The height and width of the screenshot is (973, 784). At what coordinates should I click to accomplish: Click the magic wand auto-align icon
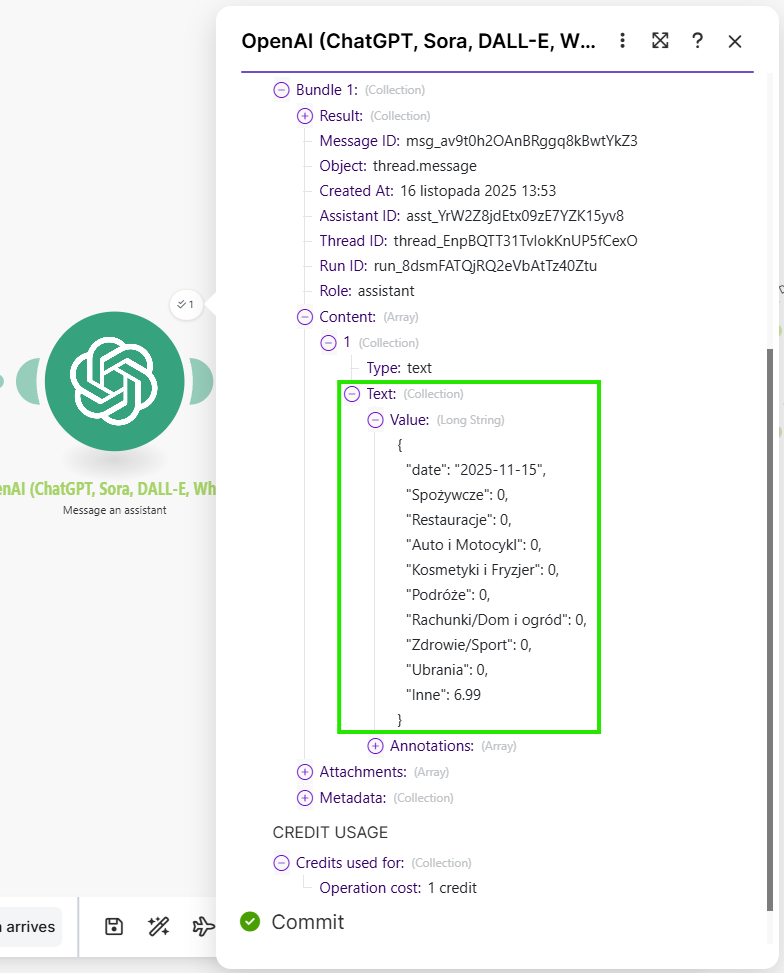pos(159,926)
